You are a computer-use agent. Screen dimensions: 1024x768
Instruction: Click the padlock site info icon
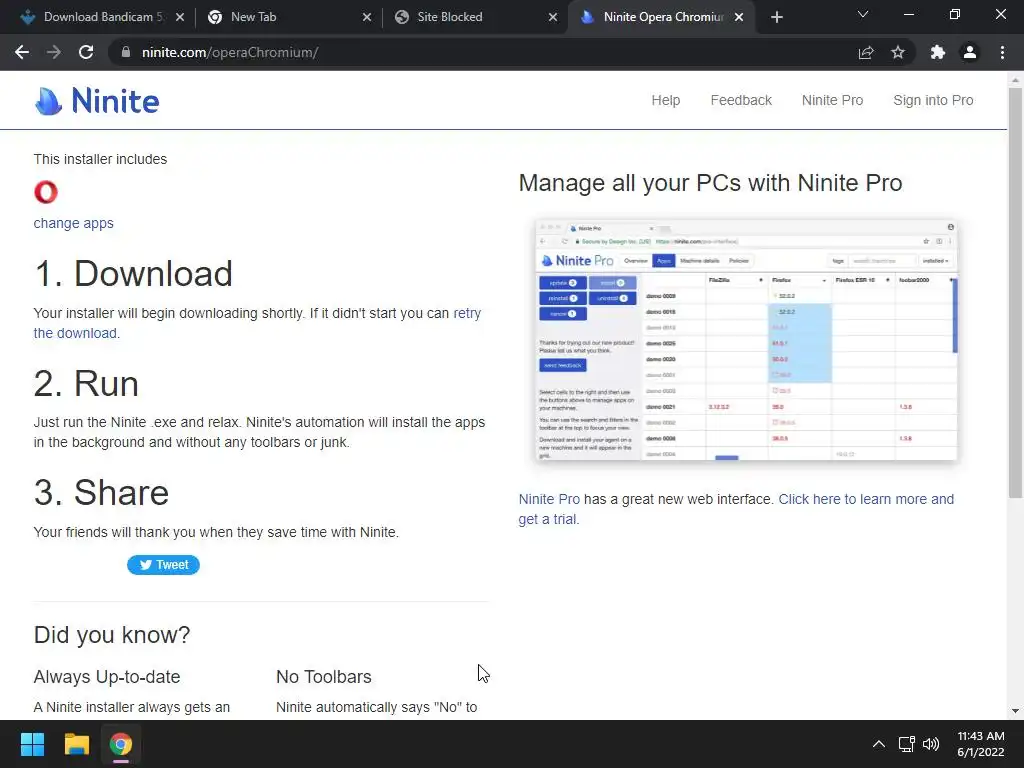point(125,52)
